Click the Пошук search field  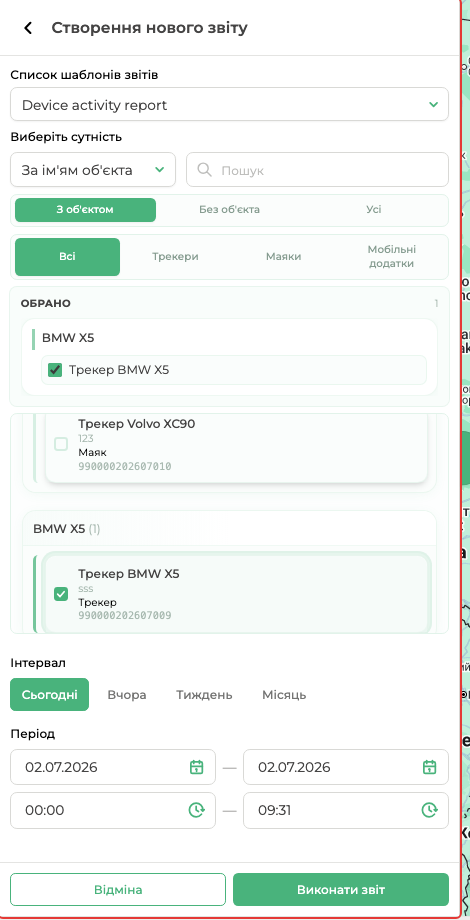coord(317,170)
